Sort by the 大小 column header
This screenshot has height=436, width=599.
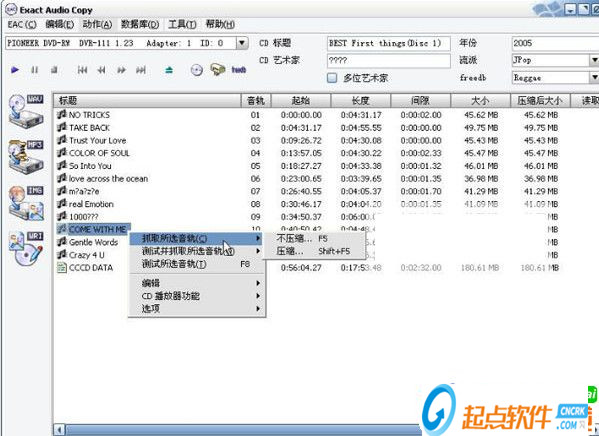pyautogui.click(x=481, y=101)
